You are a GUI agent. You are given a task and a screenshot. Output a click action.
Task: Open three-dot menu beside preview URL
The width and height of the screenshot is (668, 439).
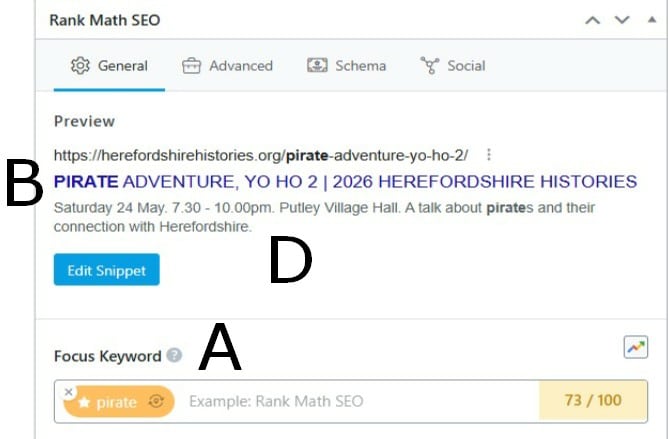click(x=488, y=155)
